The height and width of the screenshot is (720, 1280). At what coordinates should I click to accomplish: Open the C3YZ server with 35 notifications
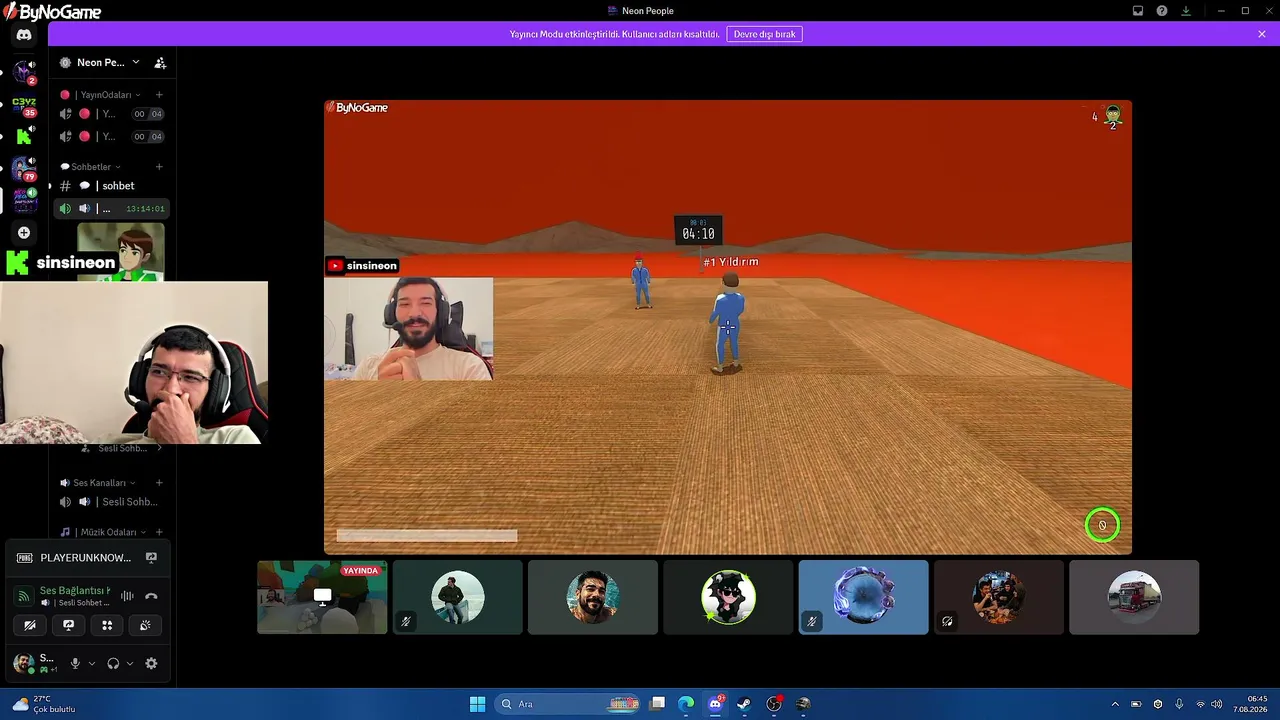pos(24,105)
